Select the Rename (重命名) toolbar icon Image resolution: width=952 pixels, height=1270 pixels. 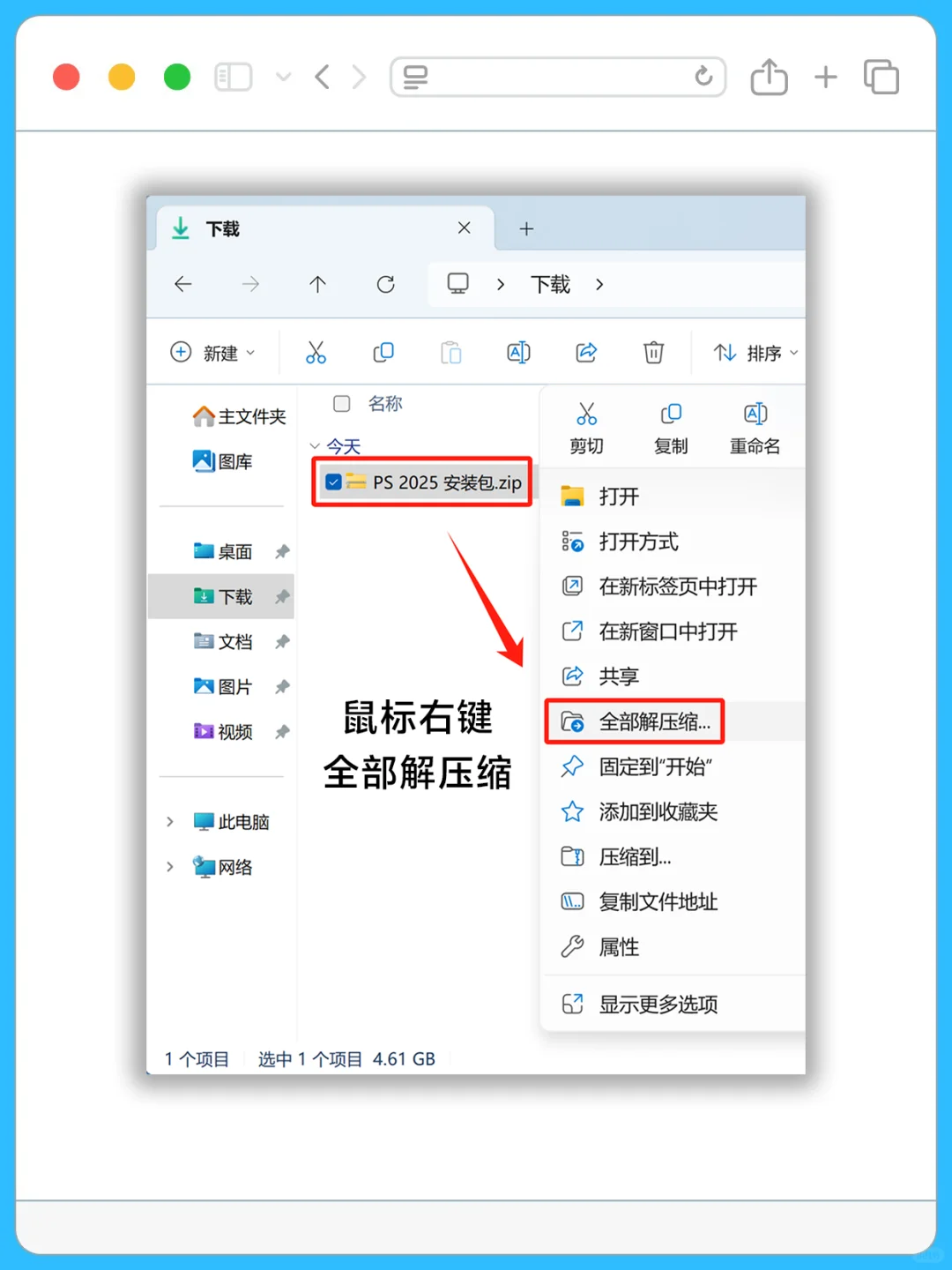(518, 352)
